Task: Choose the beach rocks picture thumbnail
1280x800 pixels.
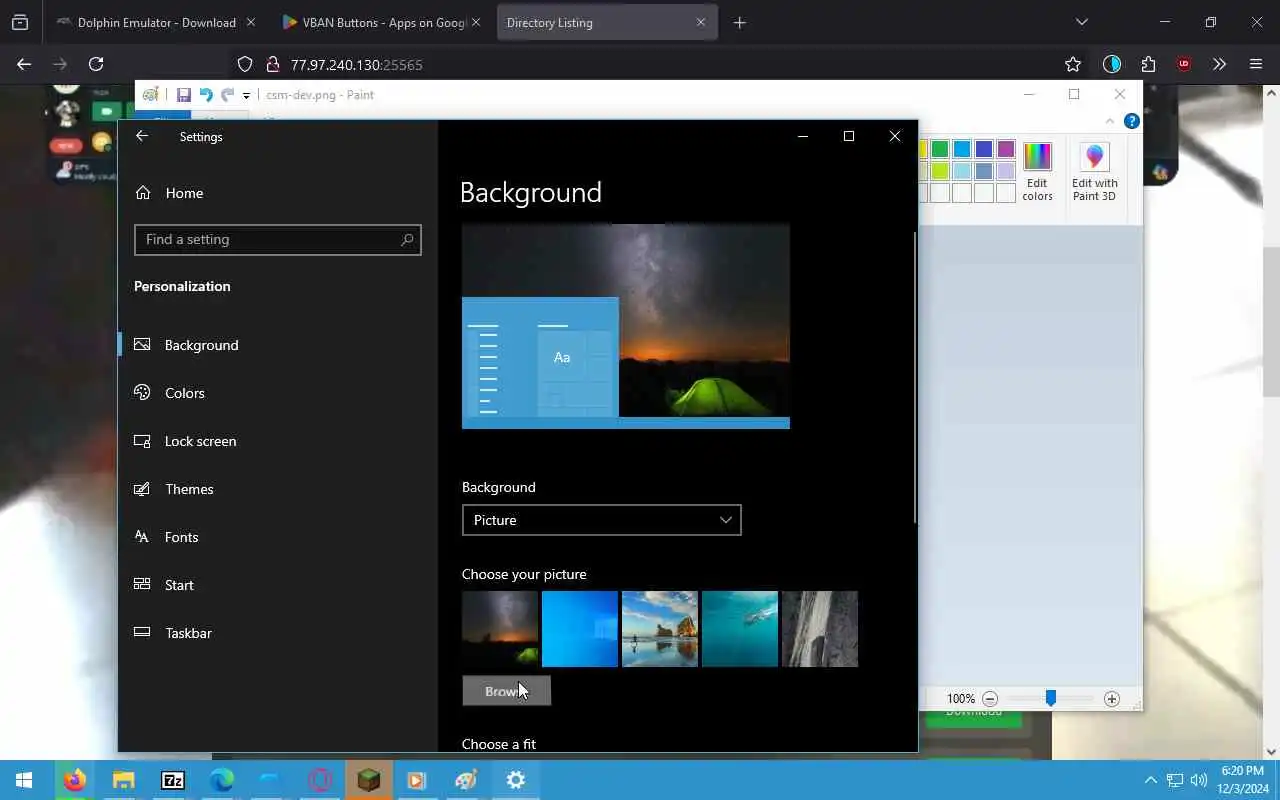Action: [x=660, y=629]
